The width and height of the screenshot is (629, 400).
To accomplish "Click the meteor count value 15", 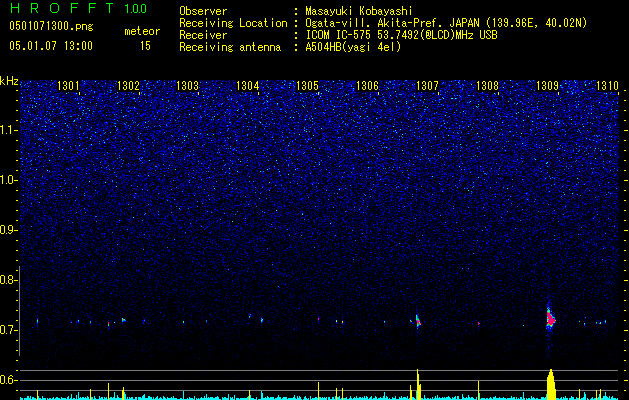I will pyautogui.click(x=145, y=46).
